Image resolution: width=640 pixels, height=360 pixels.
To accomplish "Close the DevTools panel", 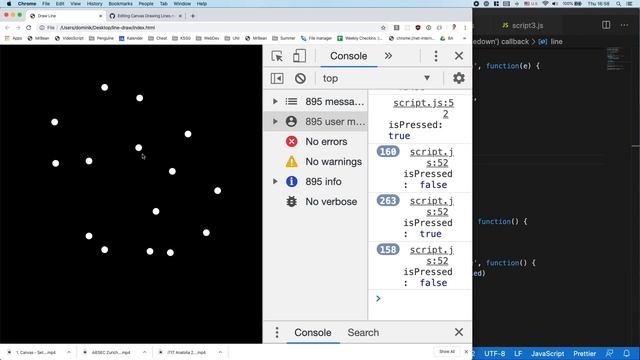I will (459, 56).
